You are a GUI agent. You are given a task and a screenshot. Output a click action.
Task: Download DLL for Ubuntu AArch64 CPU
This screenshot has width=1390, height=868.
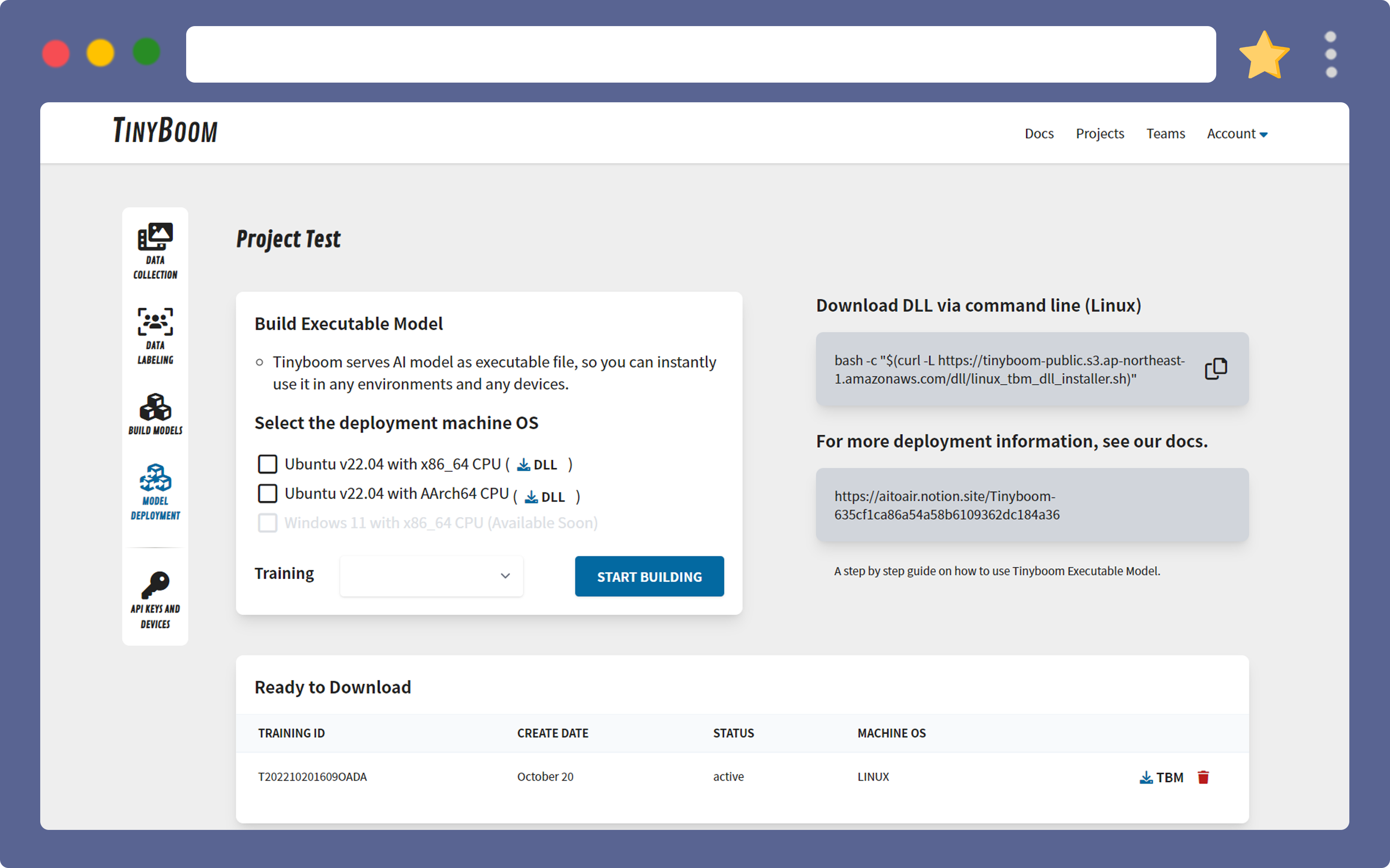point(545,496)
